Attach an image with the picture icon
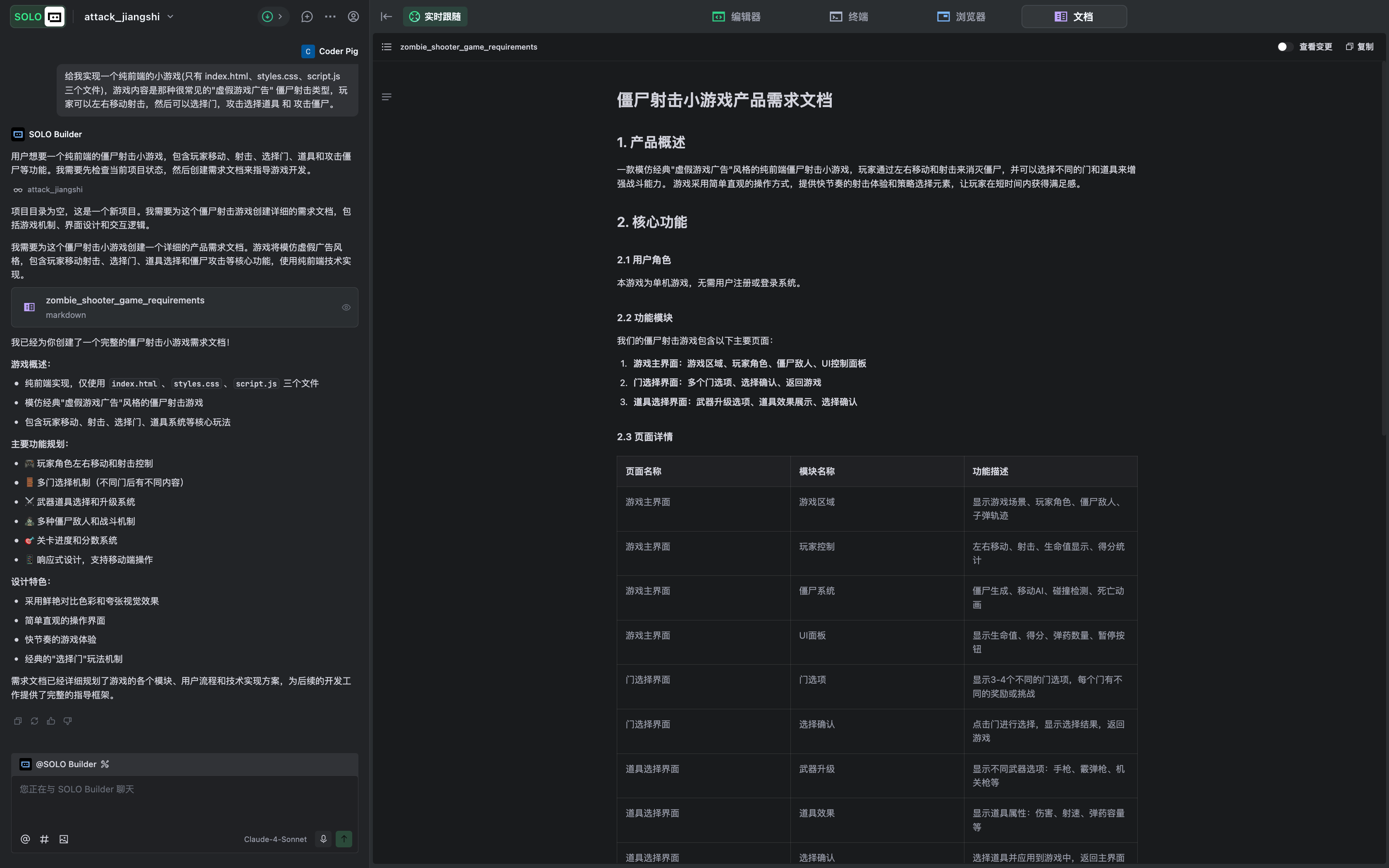Screen dimensions: 1389x868 tap(64, 839)
